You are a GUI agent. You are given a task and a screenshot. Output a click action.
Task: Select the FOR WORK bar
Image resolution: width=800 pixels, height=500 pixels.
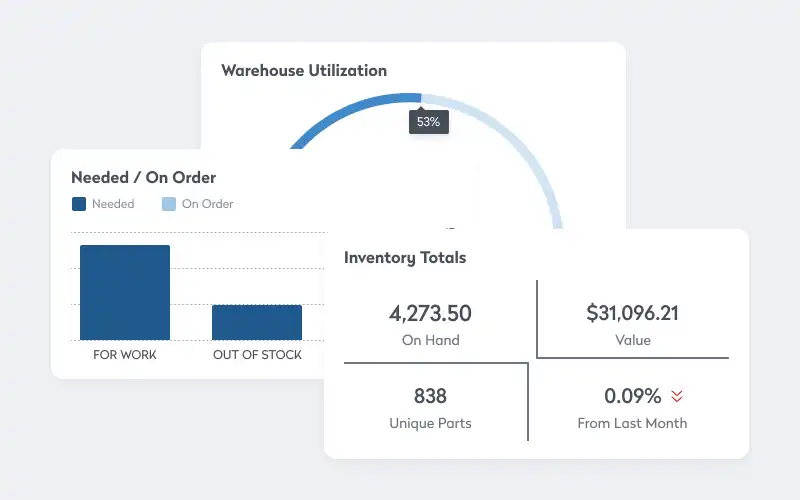point(125,292)
